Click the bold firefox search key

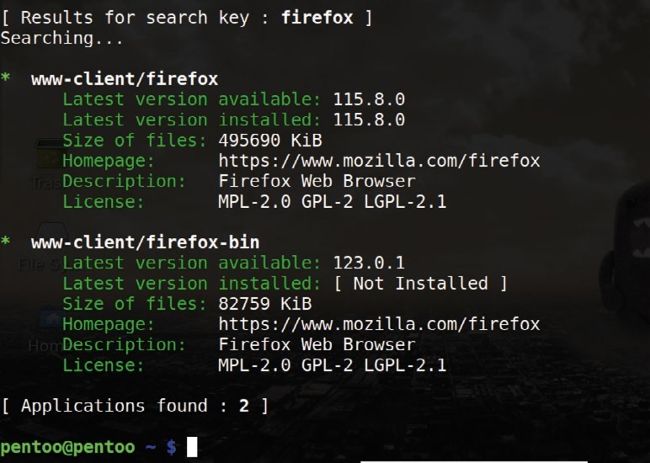317,18
